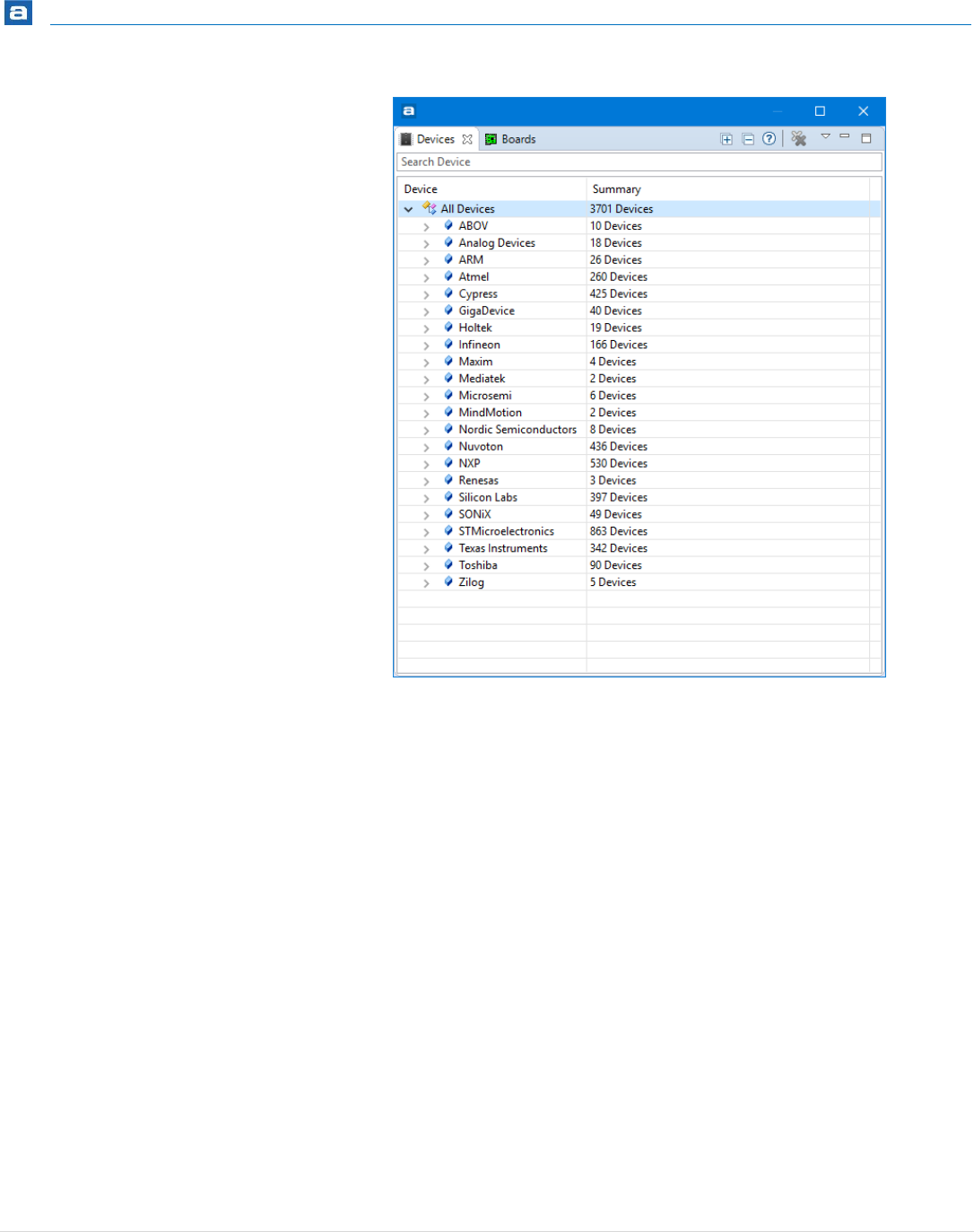The height and width of the screenshot is (1232, 974).
Task: Click the app logo in the title bar
Action: pyautogui.click(x=409, y=111)
